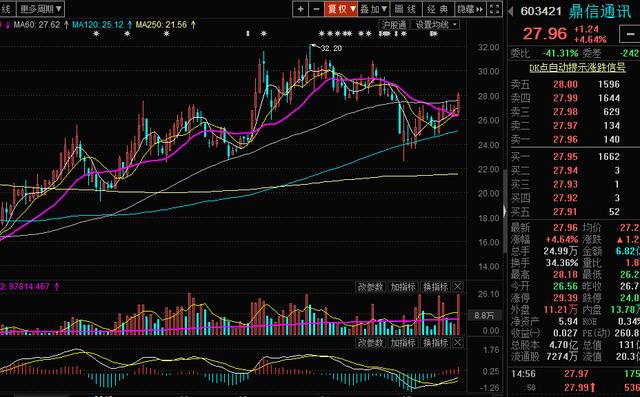640x397 pixels.
Task: Toggle fullscreen chart view icon
Action: click(x=495, y=9)
